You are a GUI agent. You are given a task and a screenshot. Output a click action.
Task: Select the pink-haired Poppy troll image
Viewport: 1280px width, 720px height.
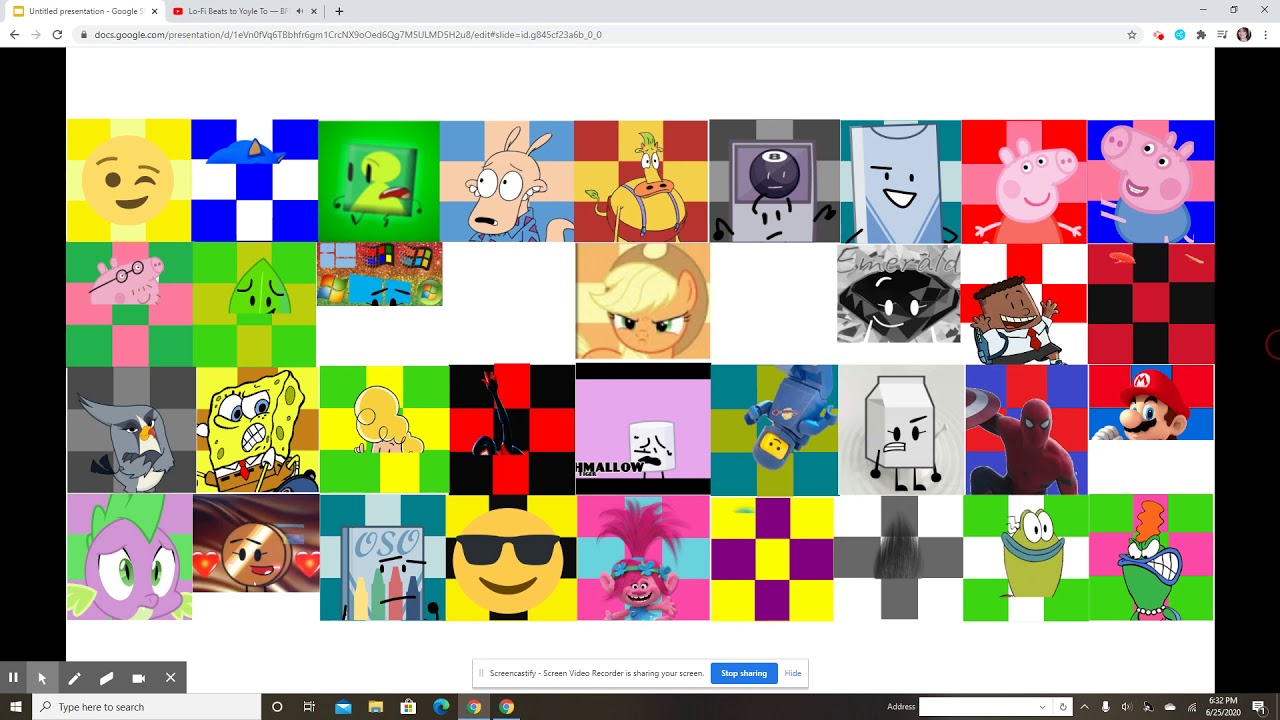[643, 558]
